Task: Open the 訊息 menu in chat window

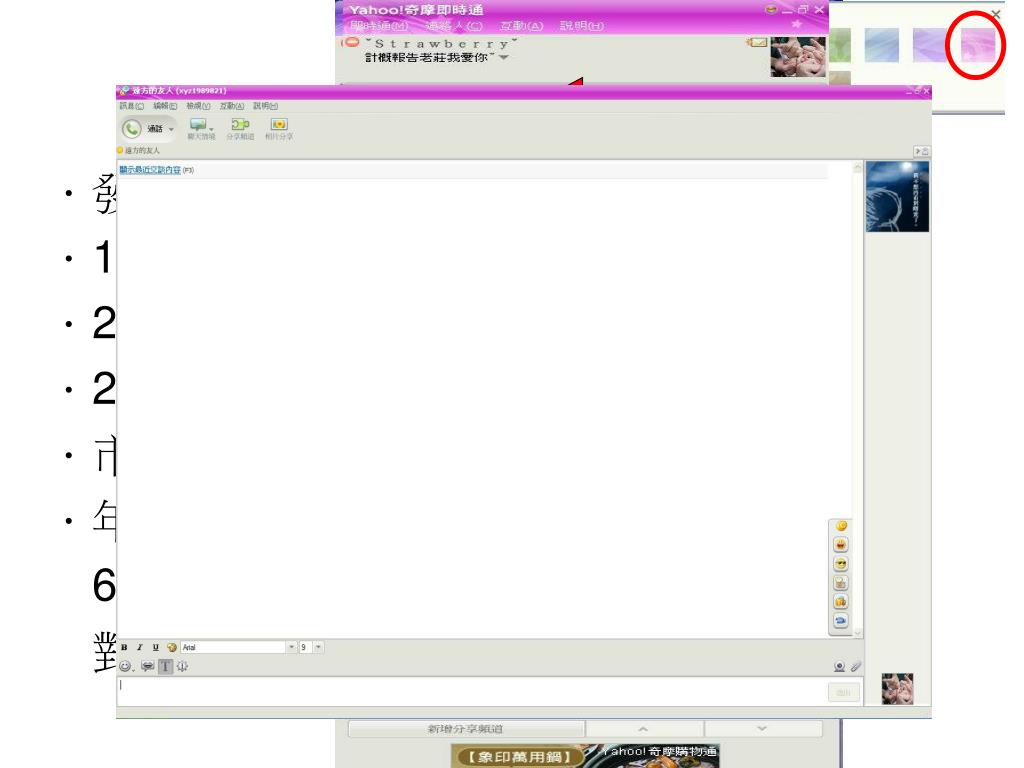Action: [131, 106]
